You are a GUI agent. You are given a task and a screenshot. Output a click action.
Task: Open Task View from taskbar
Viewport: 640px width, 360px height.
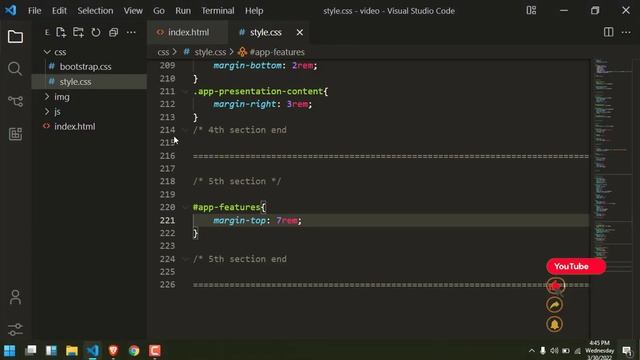31,351
